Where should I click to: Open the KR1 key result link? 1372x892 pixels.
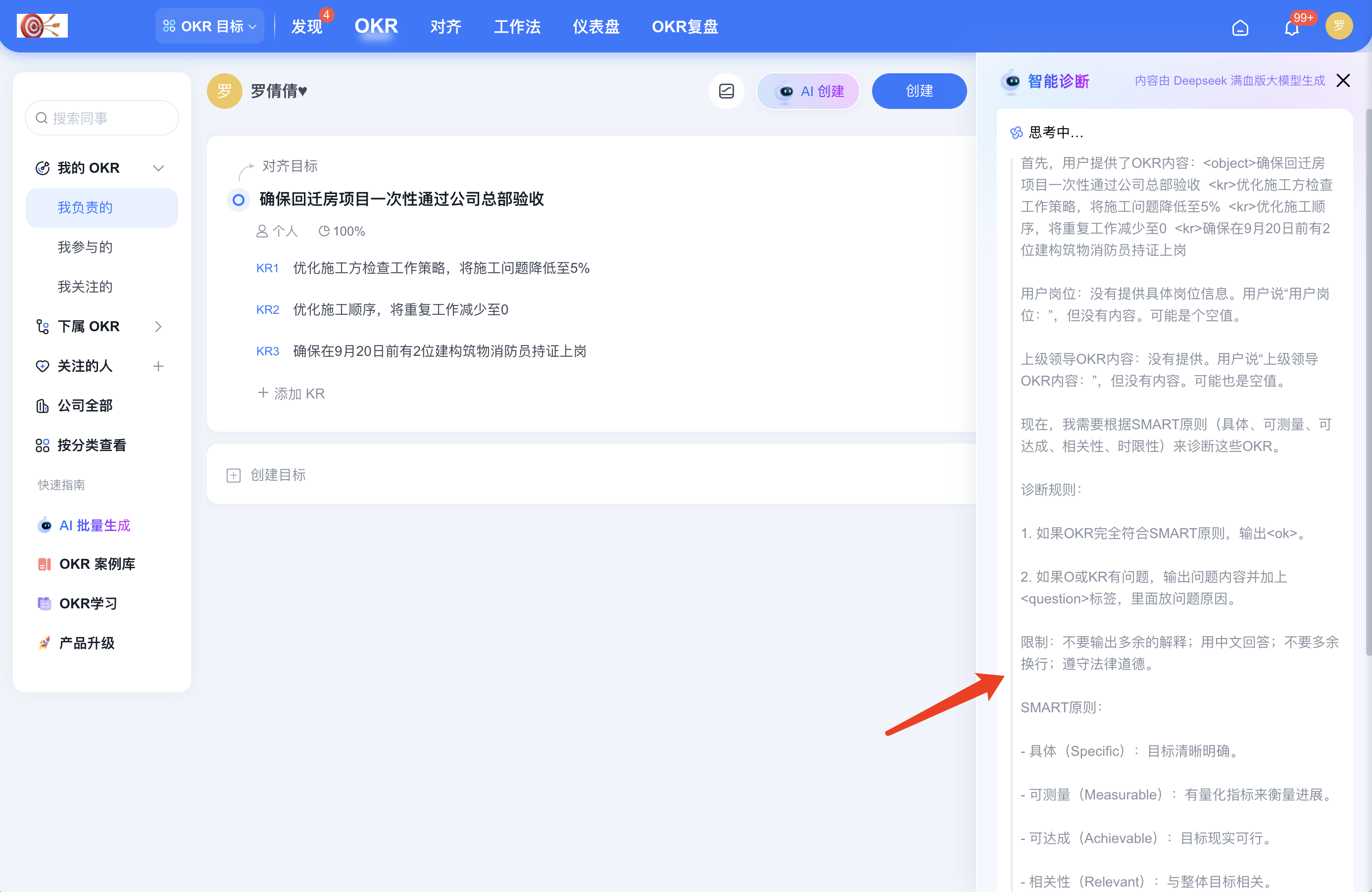tap(267, 267)
